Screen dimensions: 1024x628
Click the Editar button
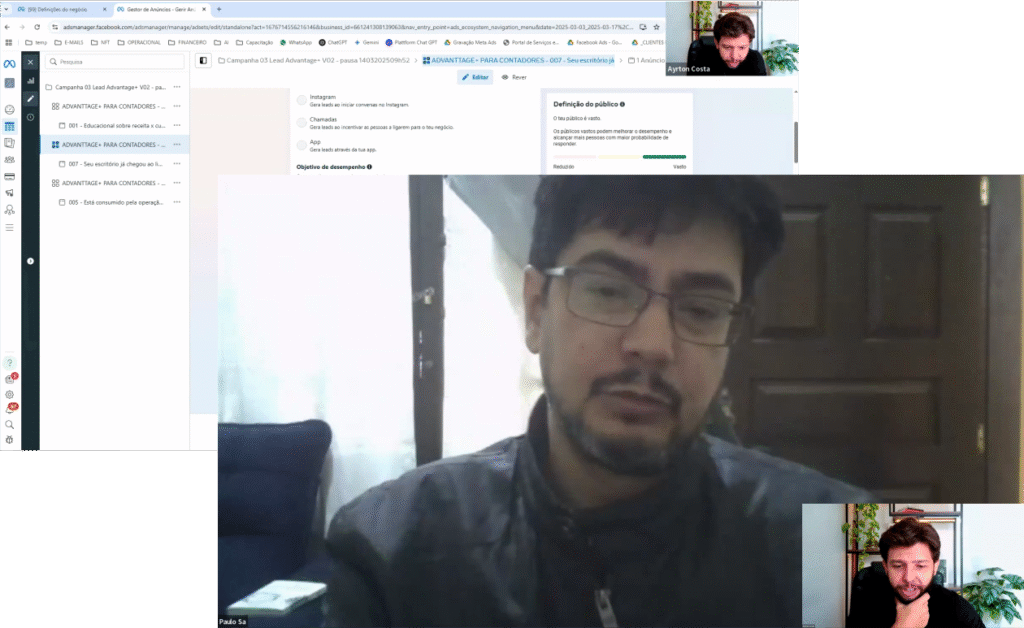click(476, 77)
